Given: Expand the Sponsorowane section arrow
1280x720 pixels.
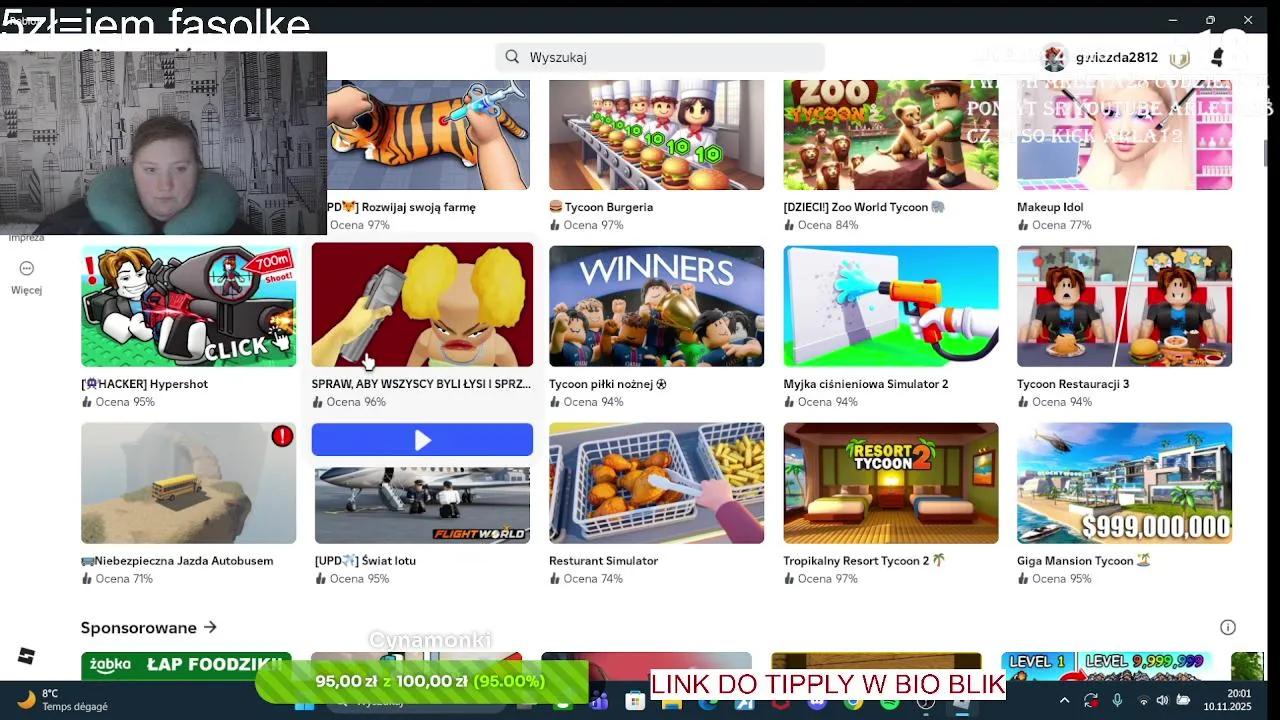Looking at the screenshot, I should [x=209, y=627].
